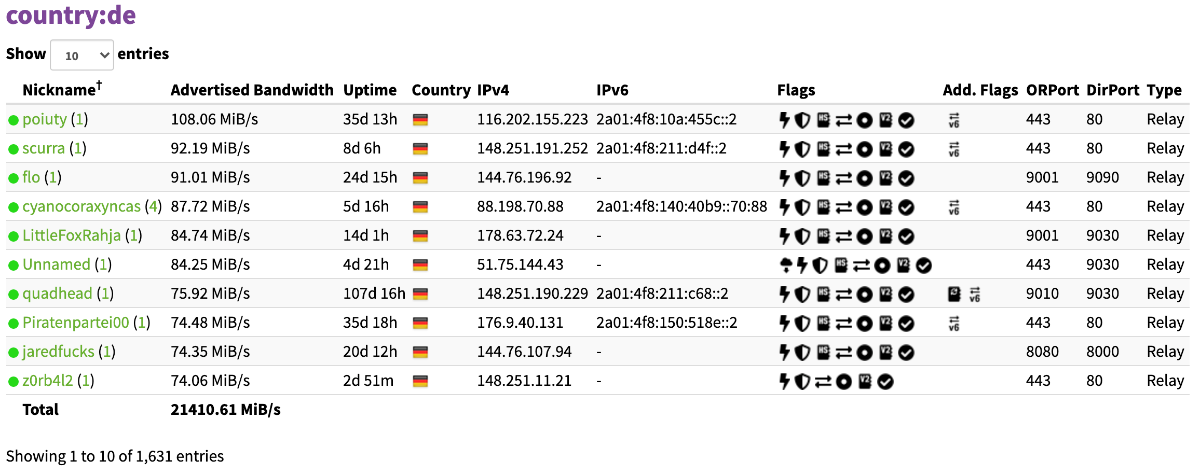
Task: Click the Stable disc flag of Piratenpartei00
Action: point(865,323)
